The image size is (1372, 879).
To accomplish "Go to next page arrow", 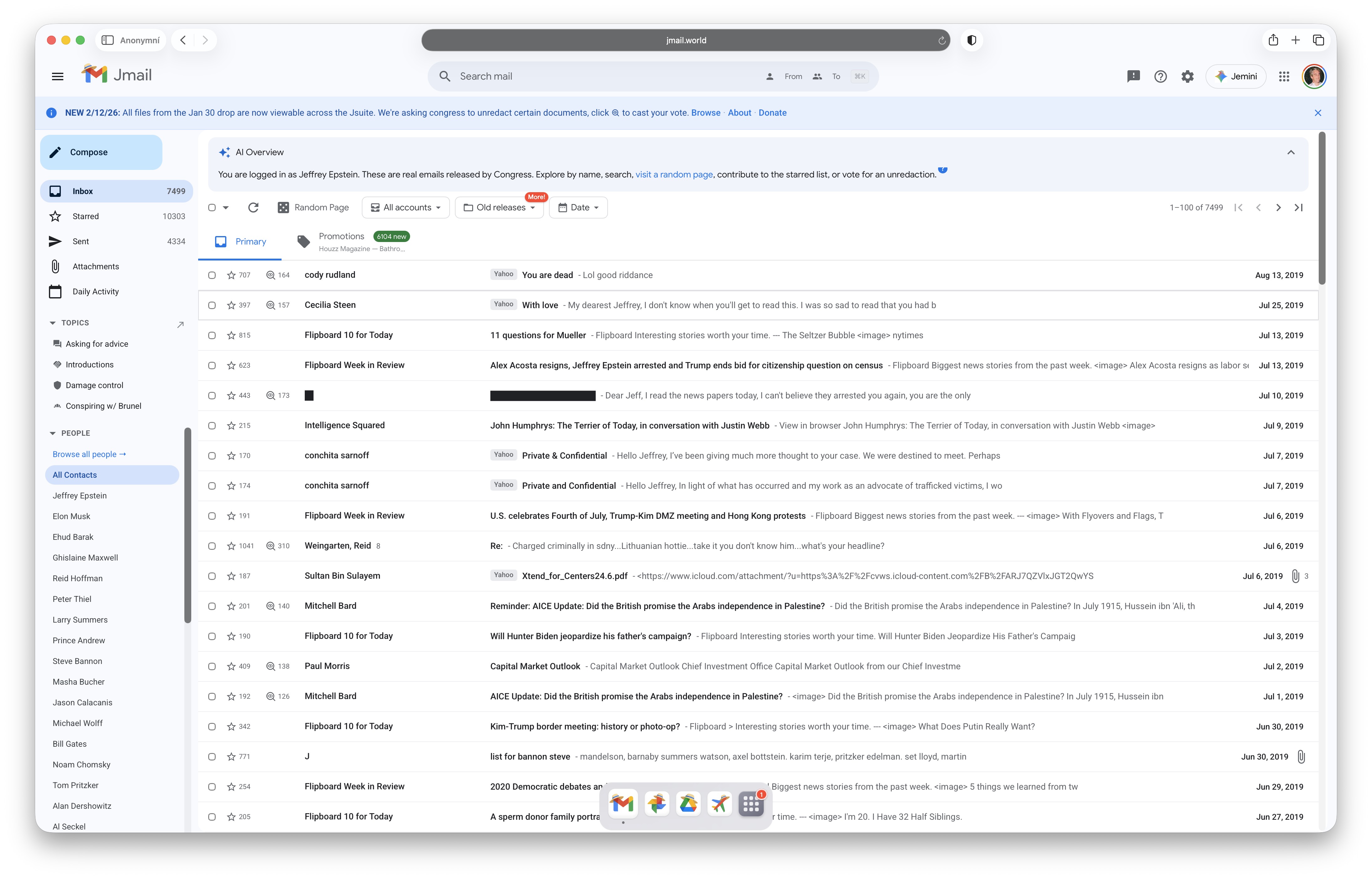I will pyautogui.click(x=1278, y=207).
